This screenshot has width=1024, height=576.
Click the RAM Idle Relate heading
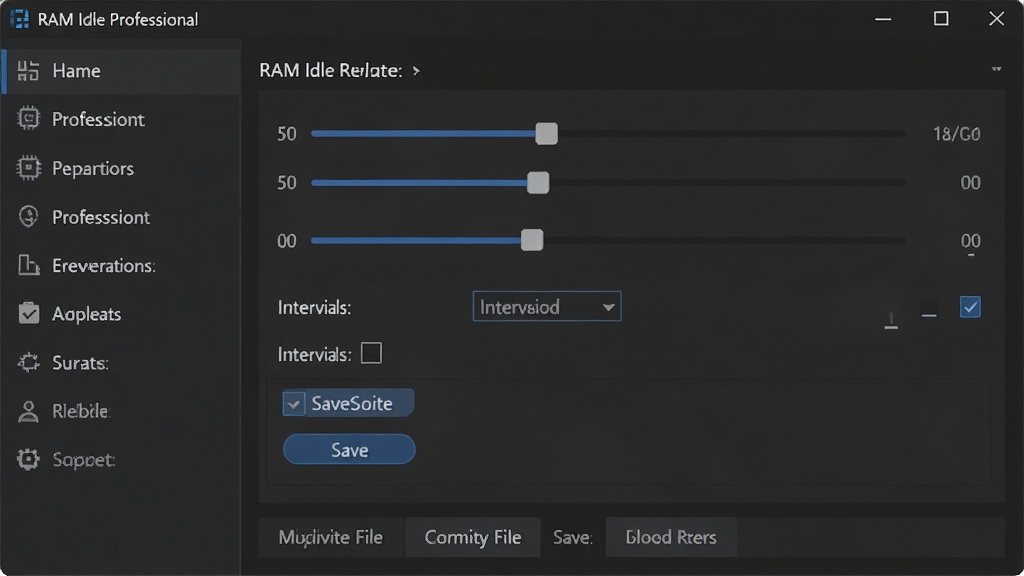(330, 71)
